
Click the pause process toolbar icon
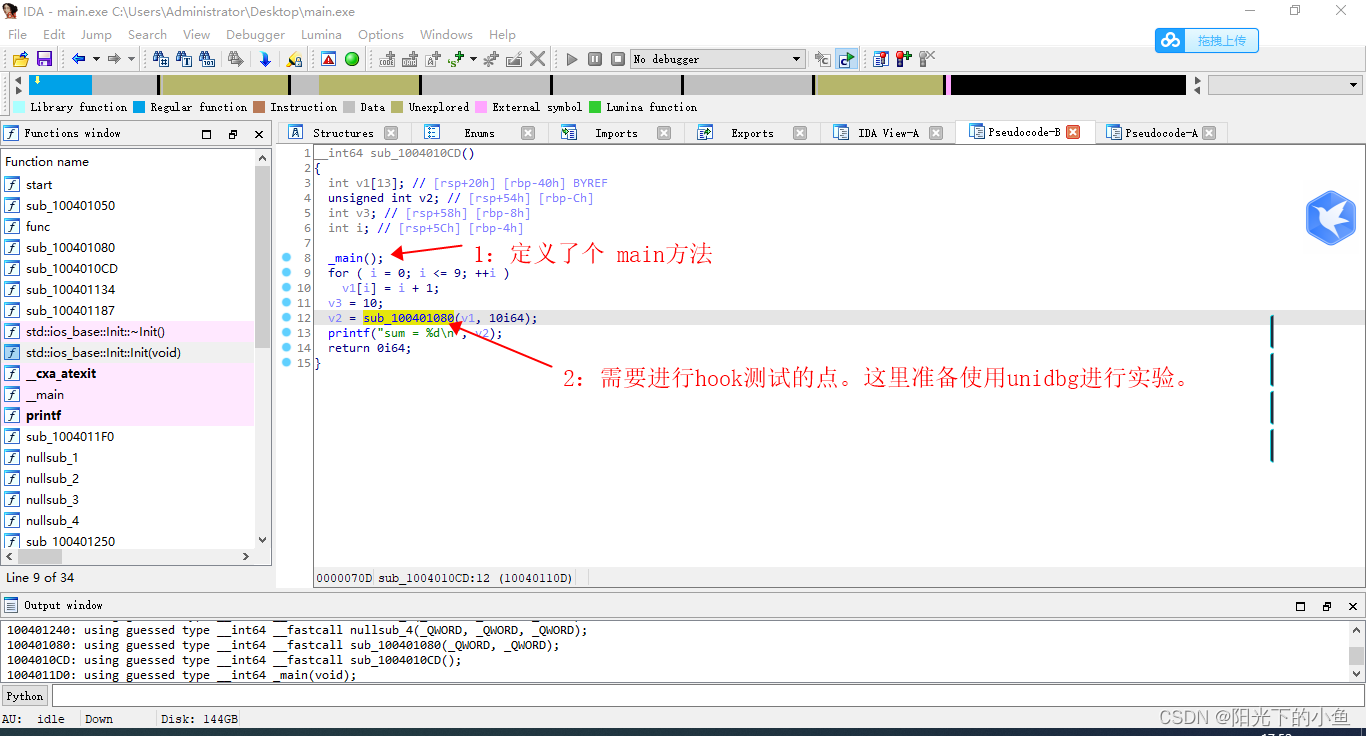[x=594, y=59]
